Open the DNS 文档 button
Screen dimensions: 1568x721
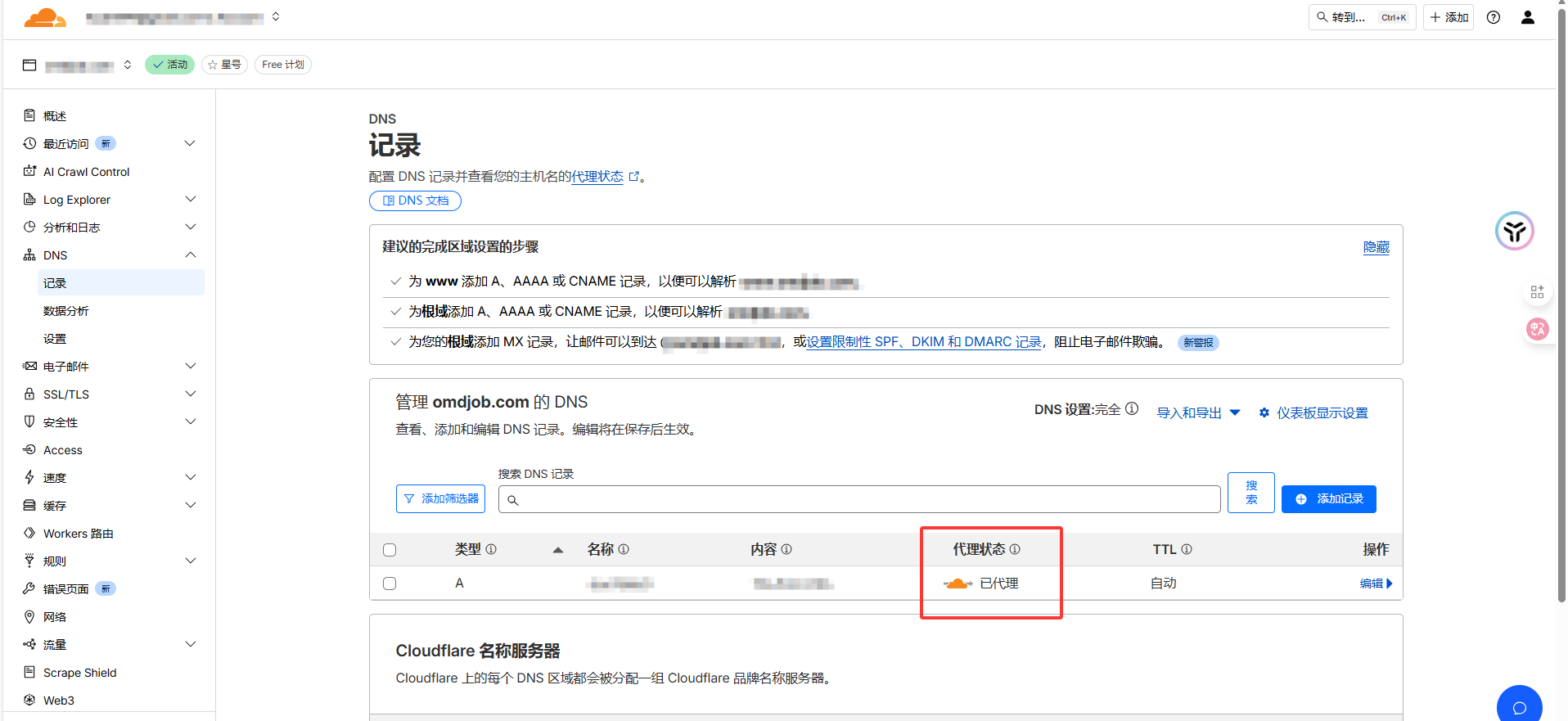coord(415,201)
